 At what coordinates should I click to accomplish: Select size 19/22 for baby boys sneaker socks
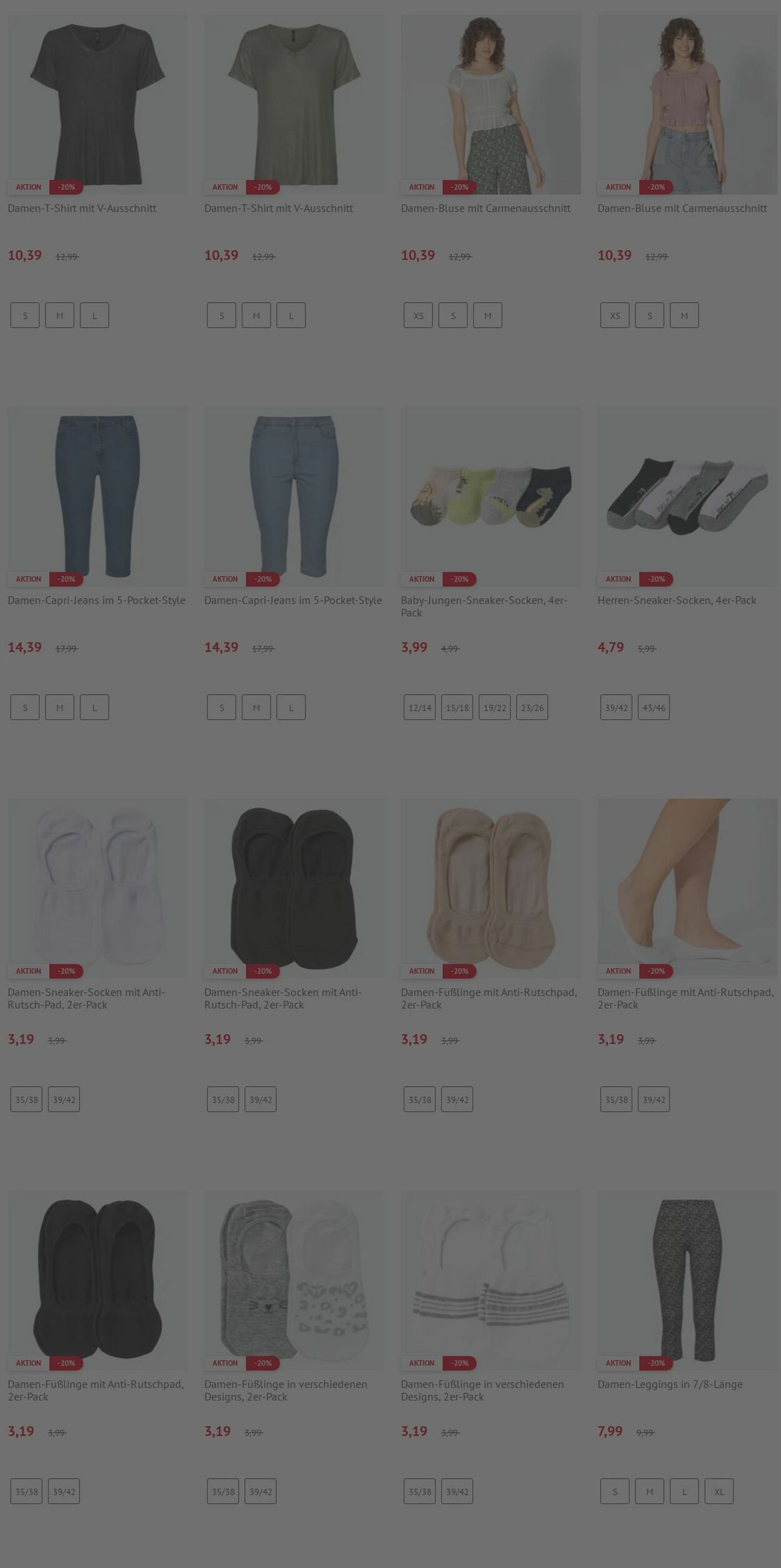(x=494, y=707)
